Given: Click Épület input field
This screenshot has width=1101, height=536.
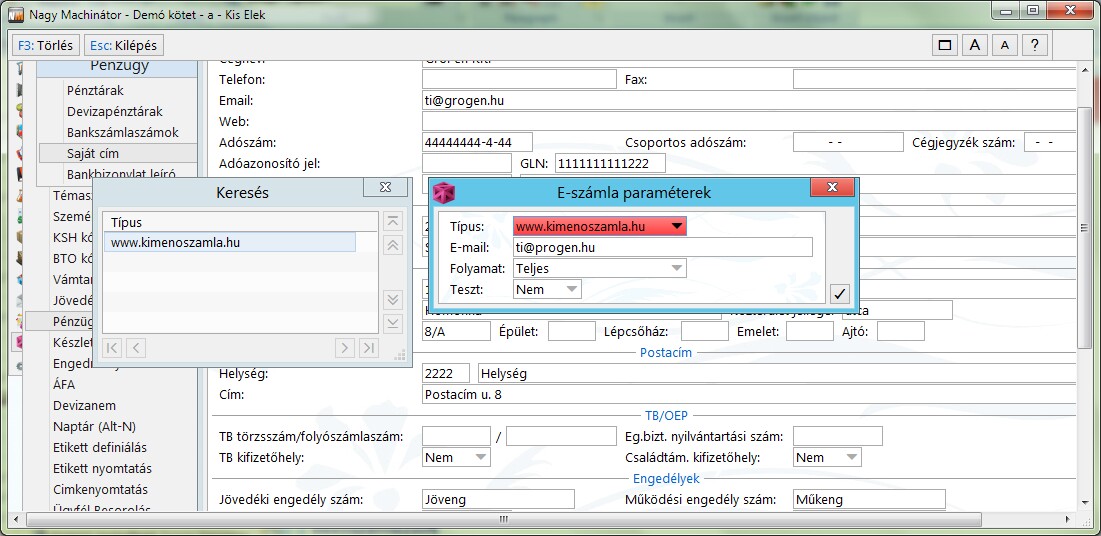Looking at the screenshot, I should 572,331.
